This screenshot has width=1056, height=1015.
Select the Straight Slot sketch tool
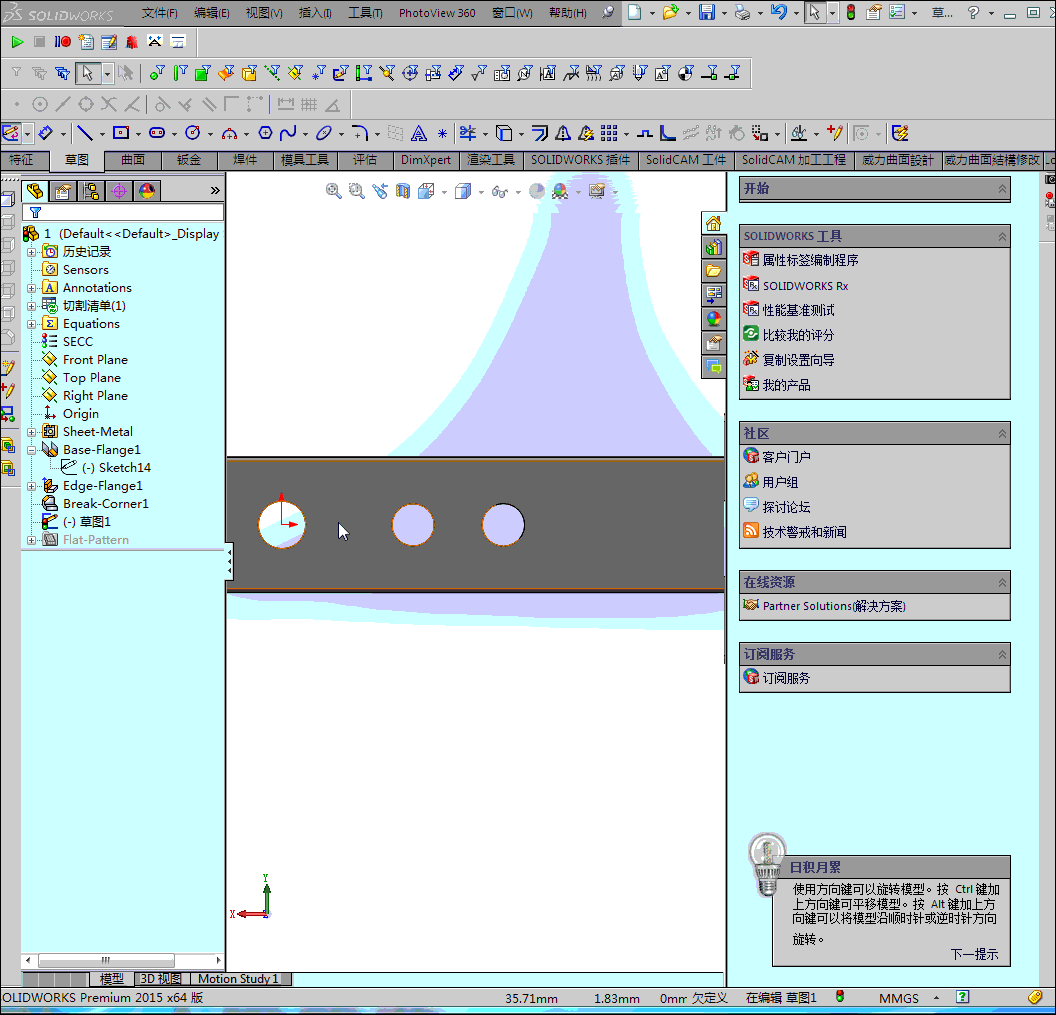coord(157,133)
